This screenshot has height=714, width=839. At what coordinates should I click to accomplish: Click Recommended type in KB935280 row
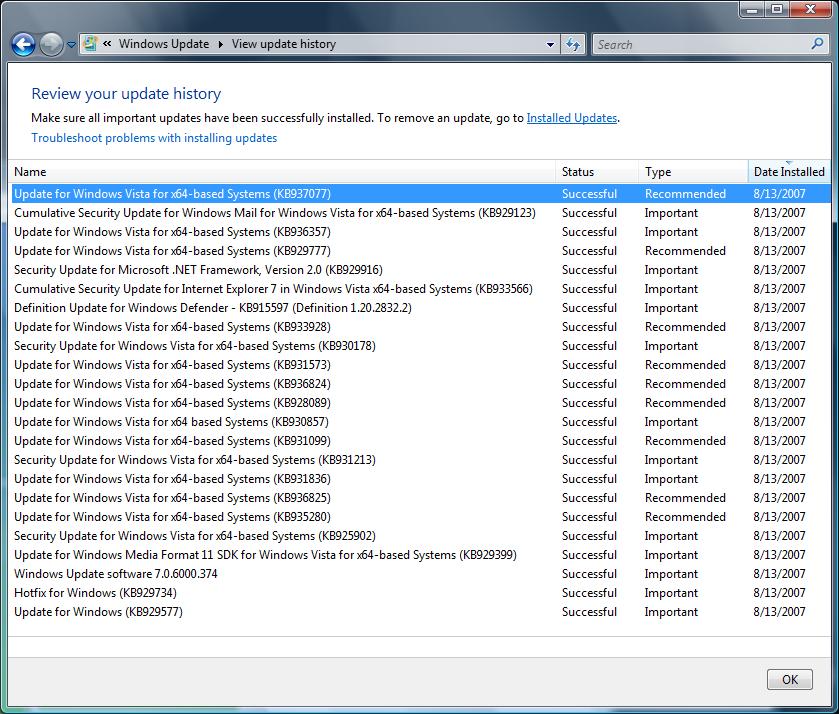685,517
